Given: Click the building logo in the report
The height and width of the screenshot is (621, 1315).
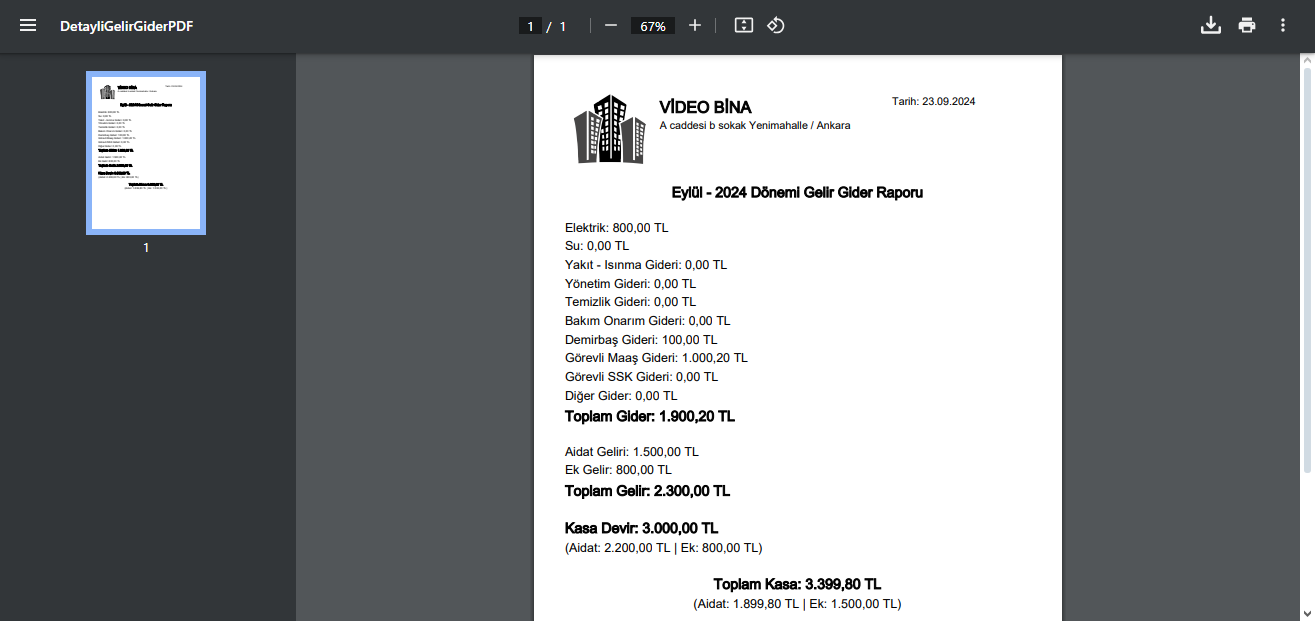Looking at the screenshot, I should pyautogui.click(x=609, y=129).
